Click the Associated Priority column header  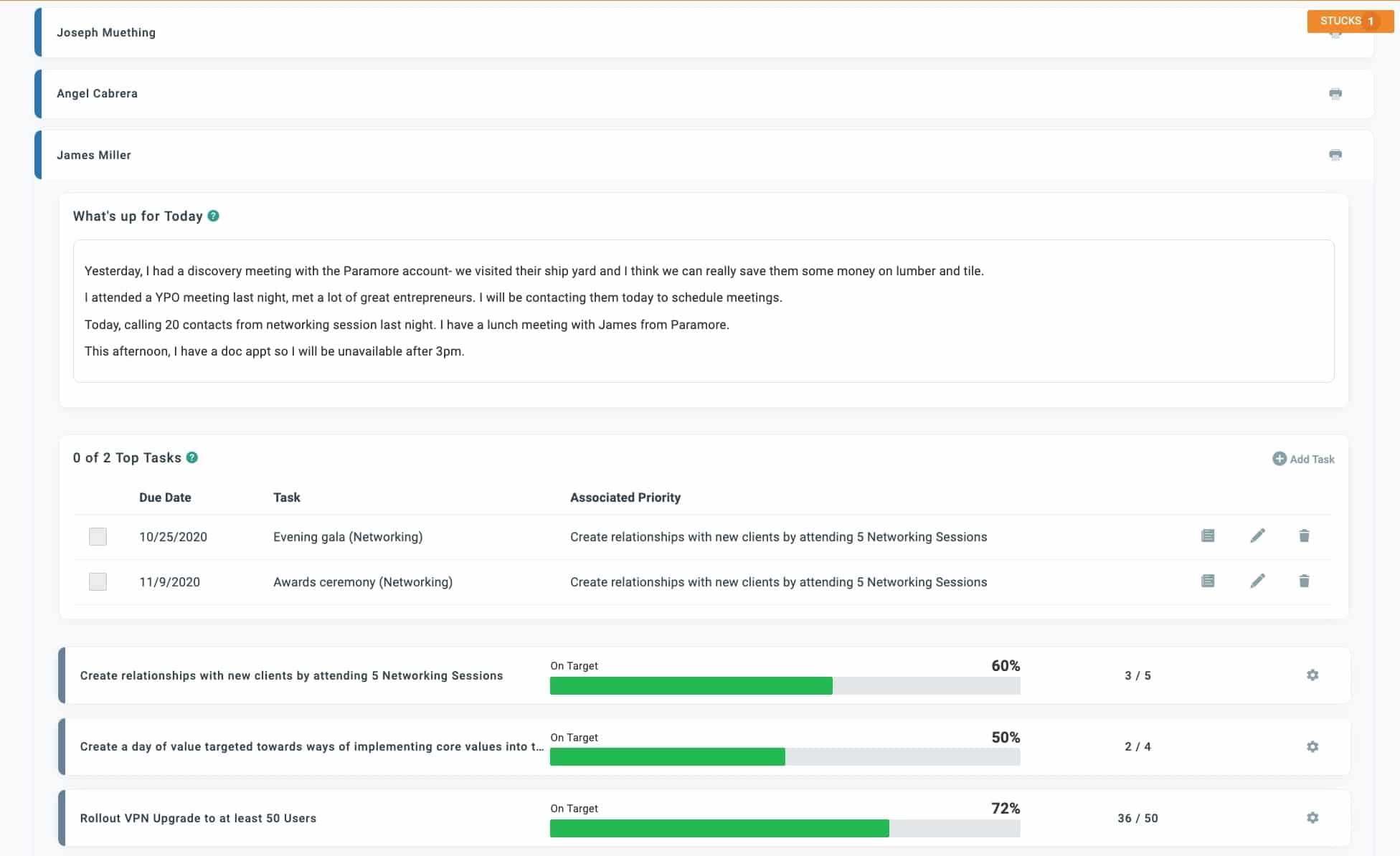[x=625, y=497]
